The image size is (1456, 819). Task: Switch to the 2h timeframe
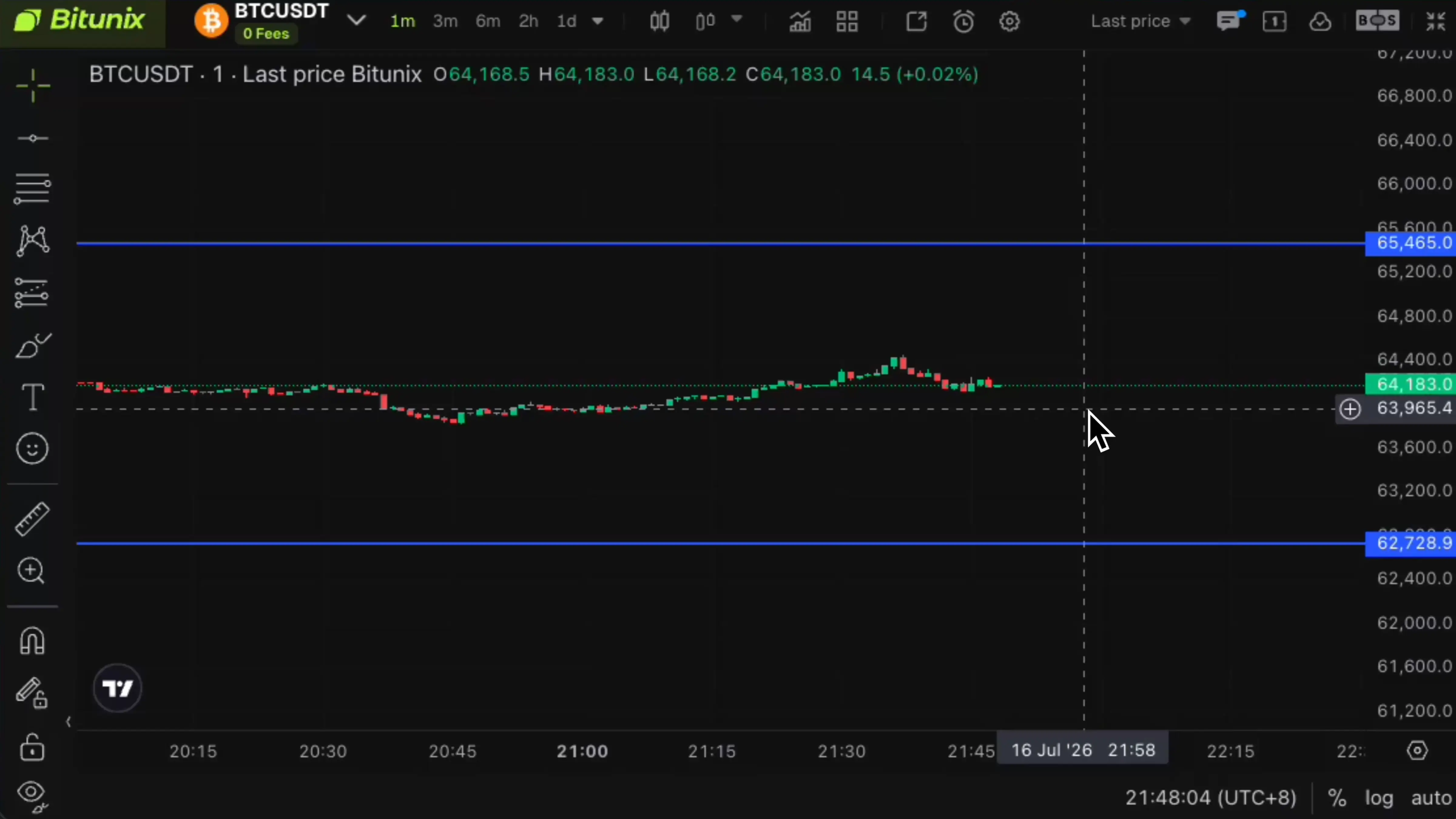(528, 22)
